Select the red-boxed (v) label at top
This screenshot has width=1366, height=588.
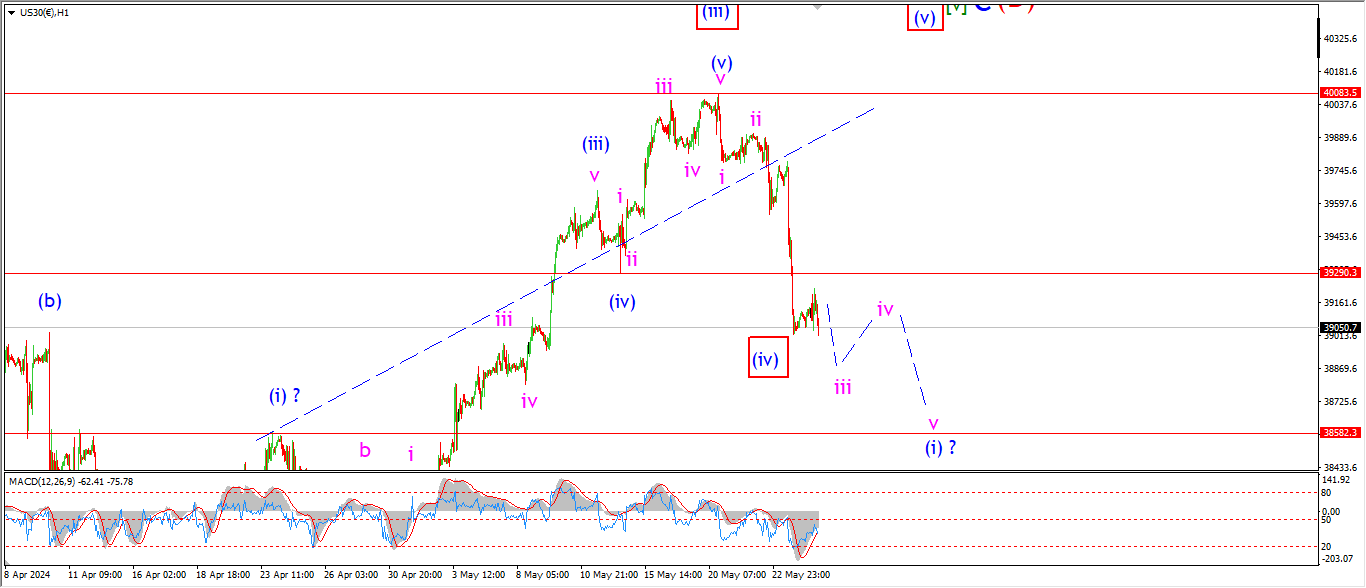[925, 17]
